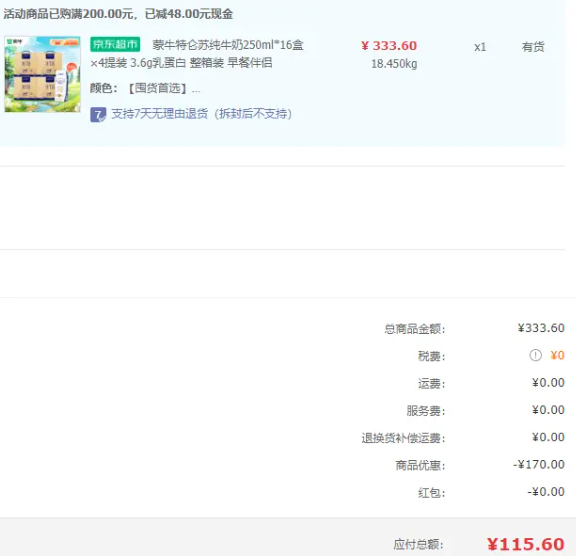Click the 服务费 ¥0.00 value
The width and height of the screenshot is (576, 560).
tap(548, 410)
